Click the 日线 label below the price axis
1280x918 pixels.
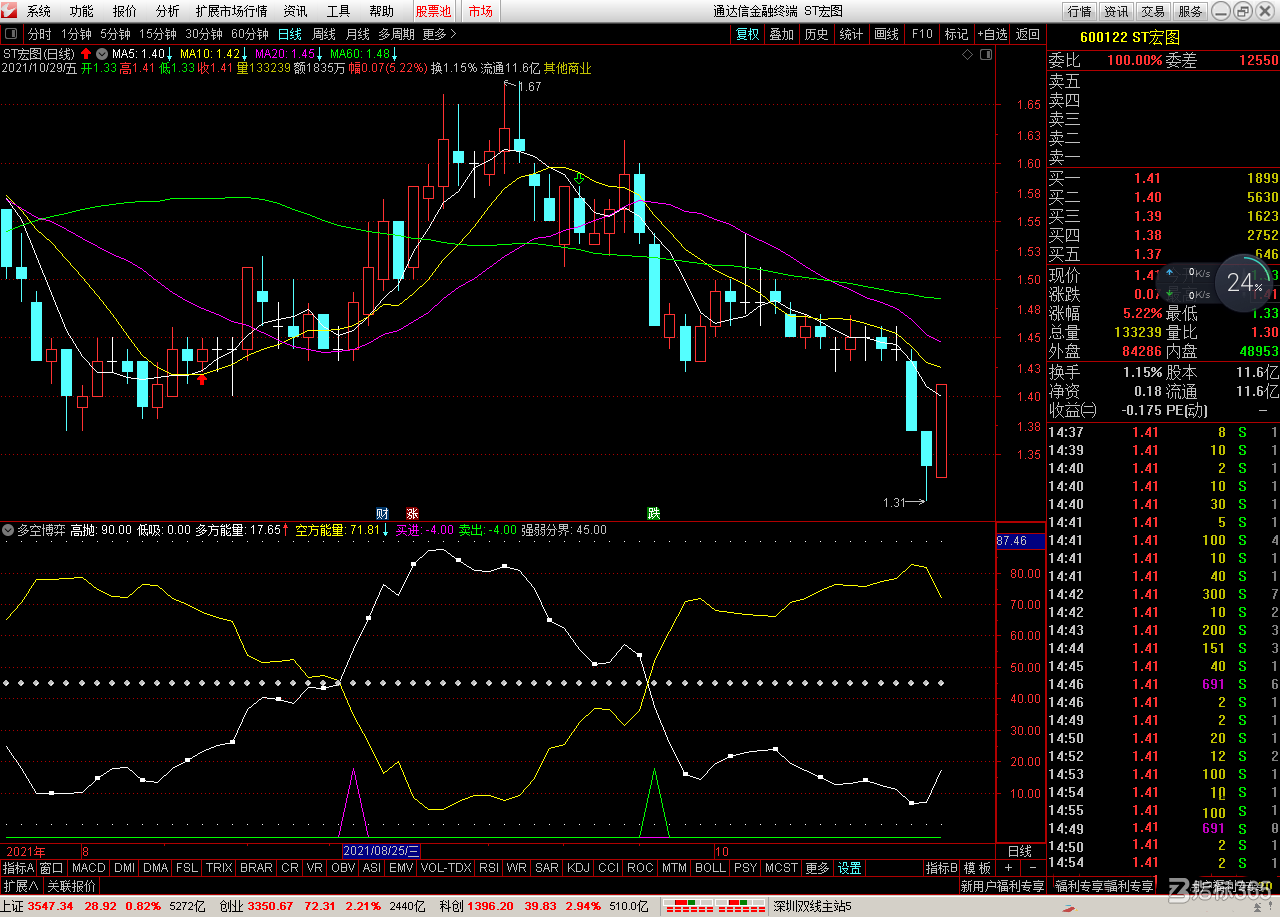(1020, 851)
